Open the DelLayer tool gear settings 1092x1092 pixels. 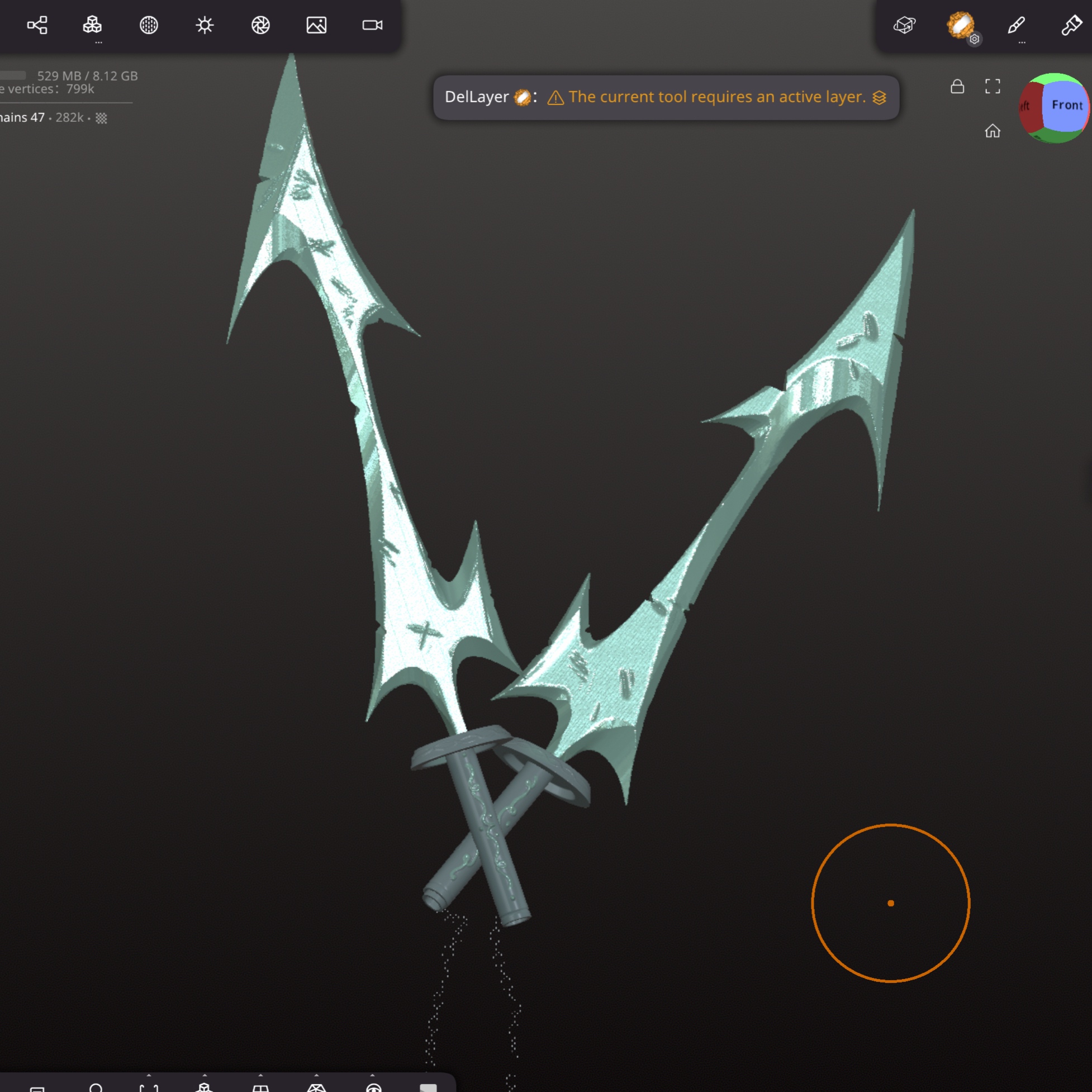tap(975, 39)
